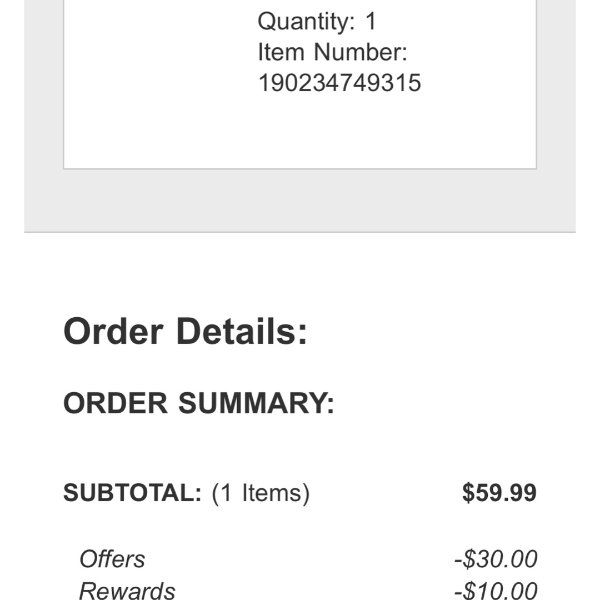Click the SUBTOTAL label

click(132, 492)
